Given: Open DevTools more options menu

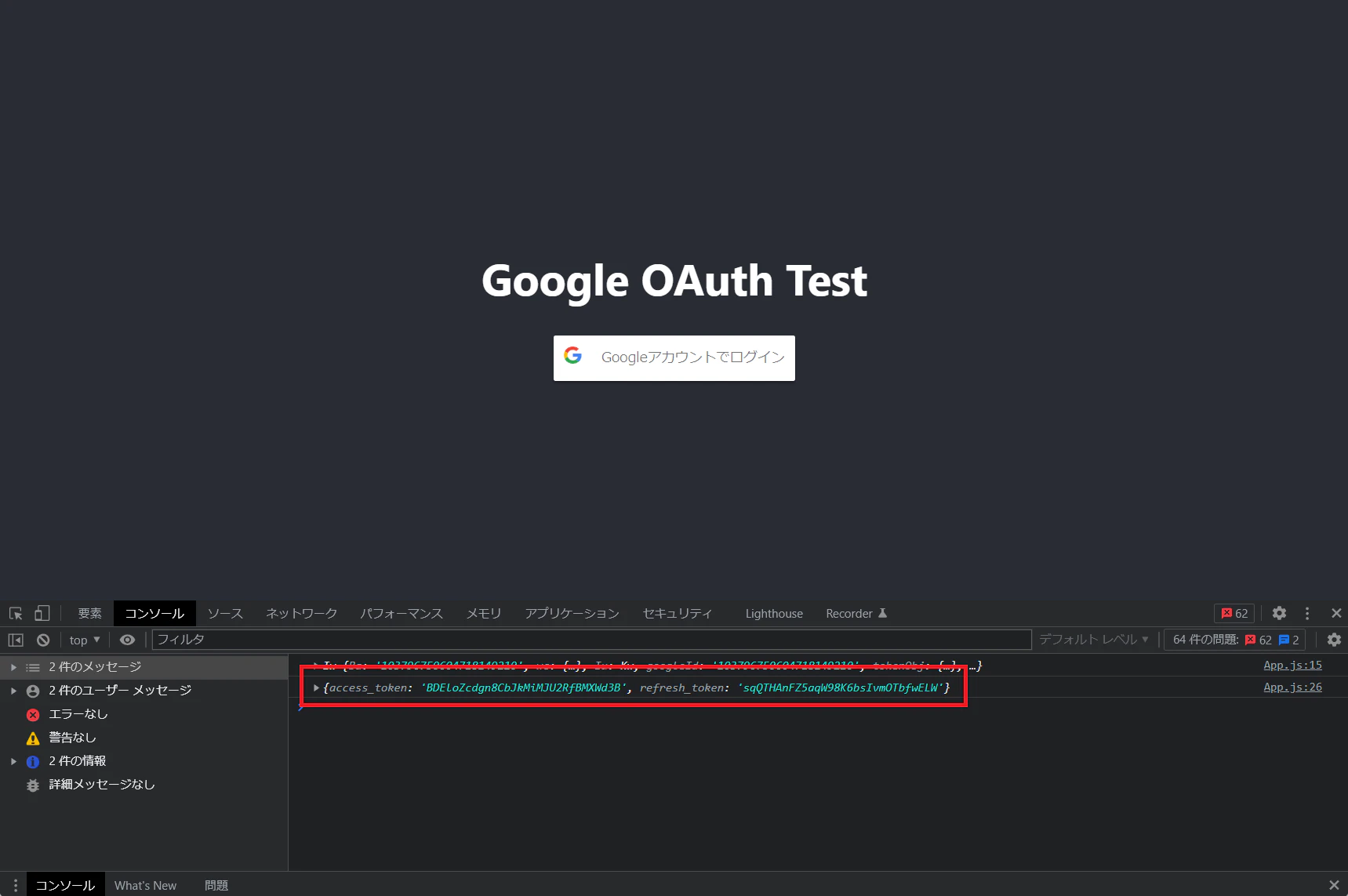Looking at the screenshot, I should pos(1307,613).
